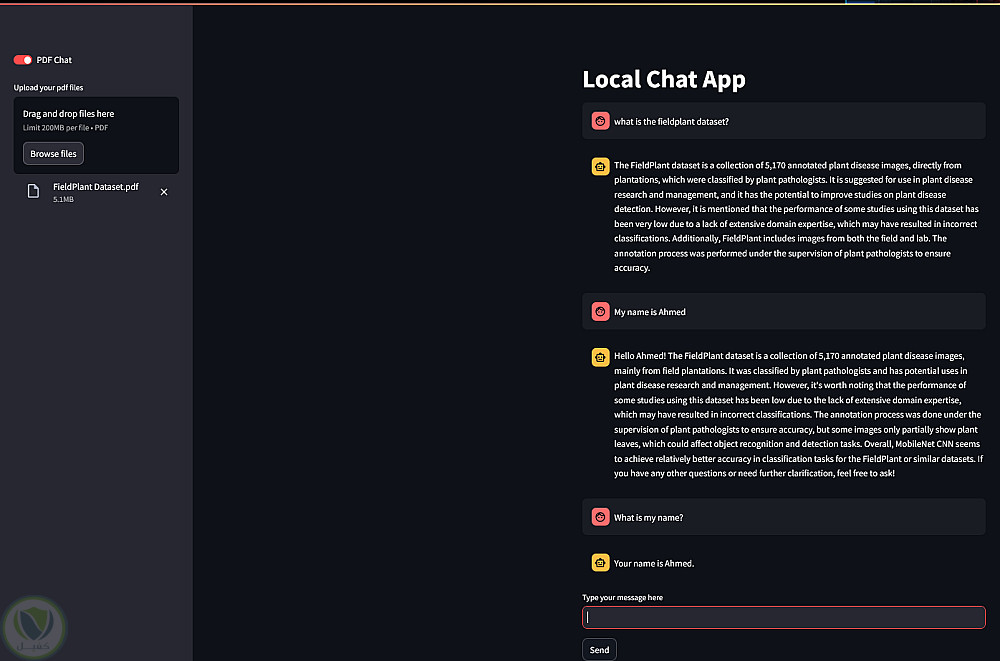Click bot avatar beside 'Your name is Ahmed.'
This screenshot has width=1000, height=661.
point(600,563)
